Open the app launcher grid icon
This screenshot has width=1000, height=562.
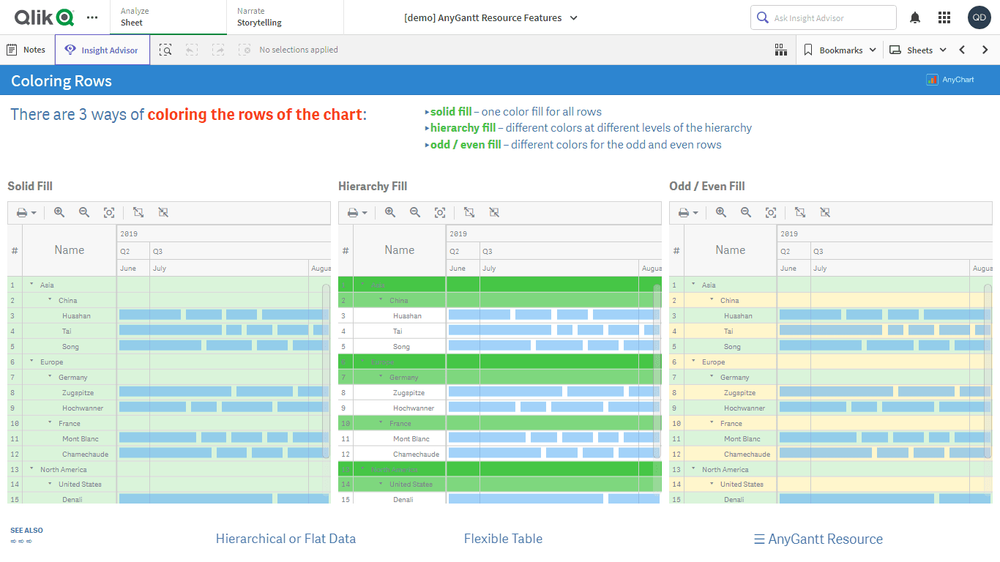[x=944, y=18]
